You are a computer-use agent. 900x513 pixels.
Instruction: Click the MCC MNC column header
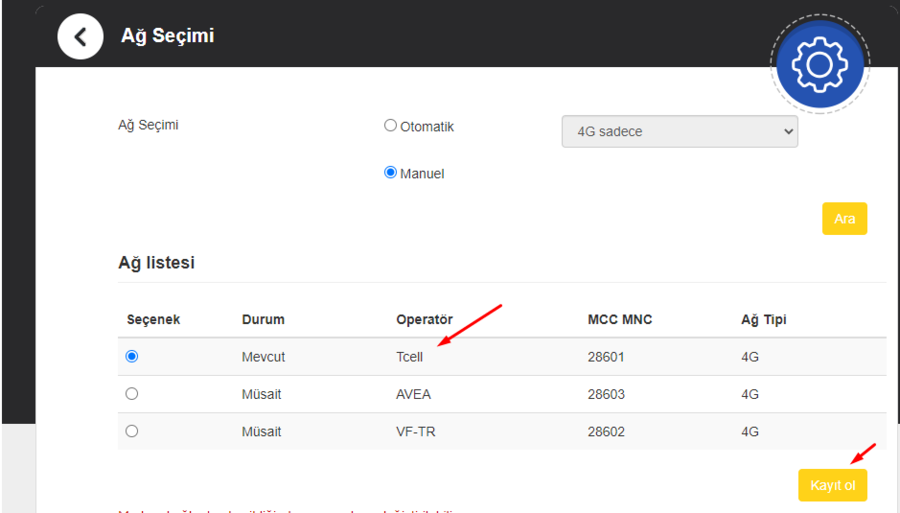(x=620, y=320)
